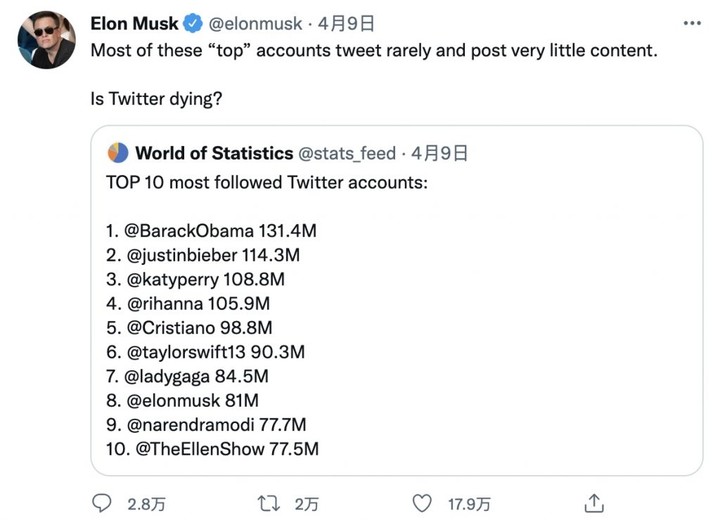This screenshot has height=520, width=720.
Task: Open the Elon Musk display name link
Action: (x=133, y=23)
